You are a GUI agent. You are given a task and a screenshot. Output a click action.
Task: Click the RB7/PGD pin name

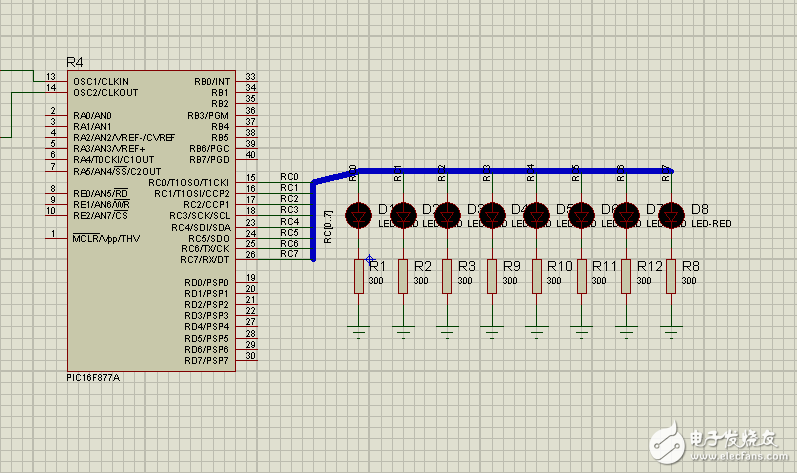(x=209, y=160)
